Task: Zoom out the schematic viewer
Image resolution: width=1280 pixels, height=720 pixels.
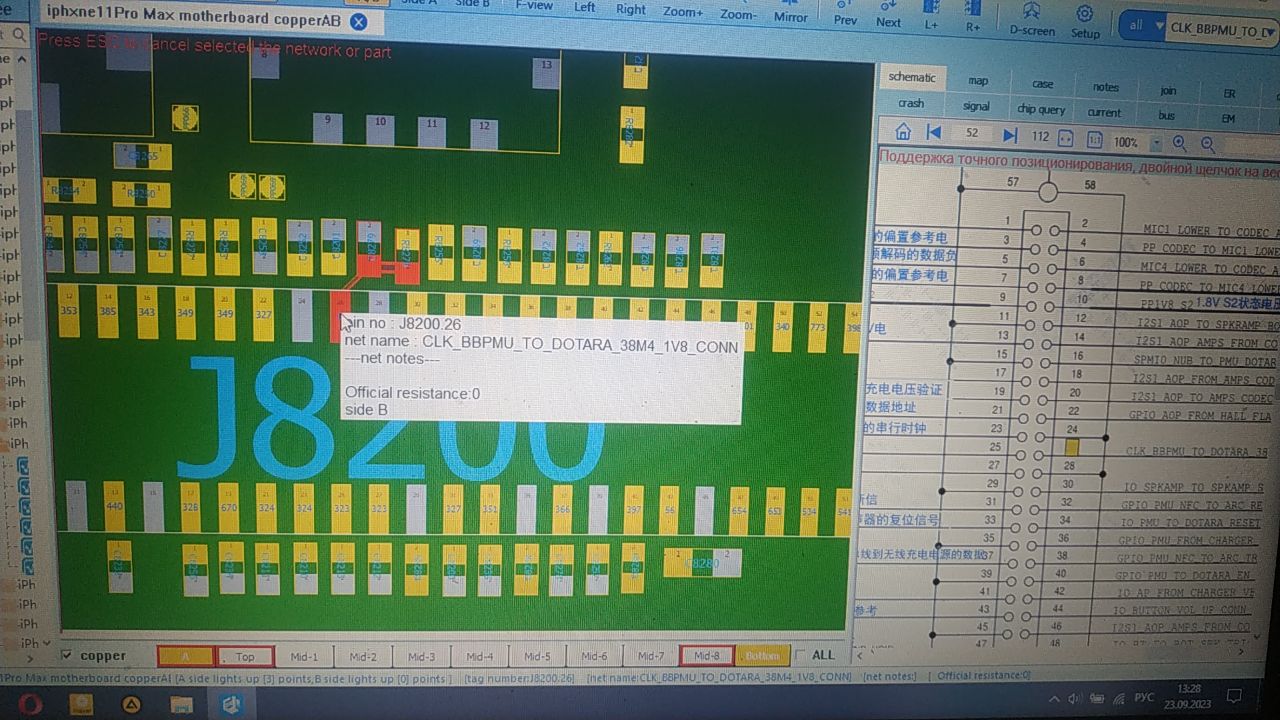Action: click(x=1208, y=145)
